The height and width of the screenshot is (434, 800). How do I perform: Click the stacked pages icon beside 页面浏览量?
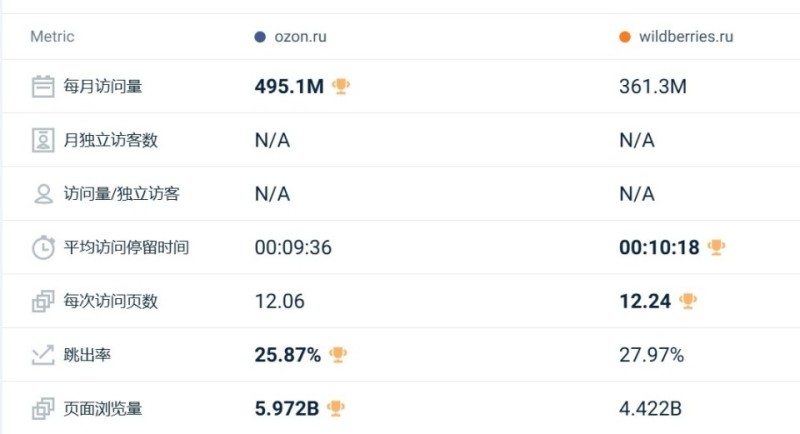[43, 409]
